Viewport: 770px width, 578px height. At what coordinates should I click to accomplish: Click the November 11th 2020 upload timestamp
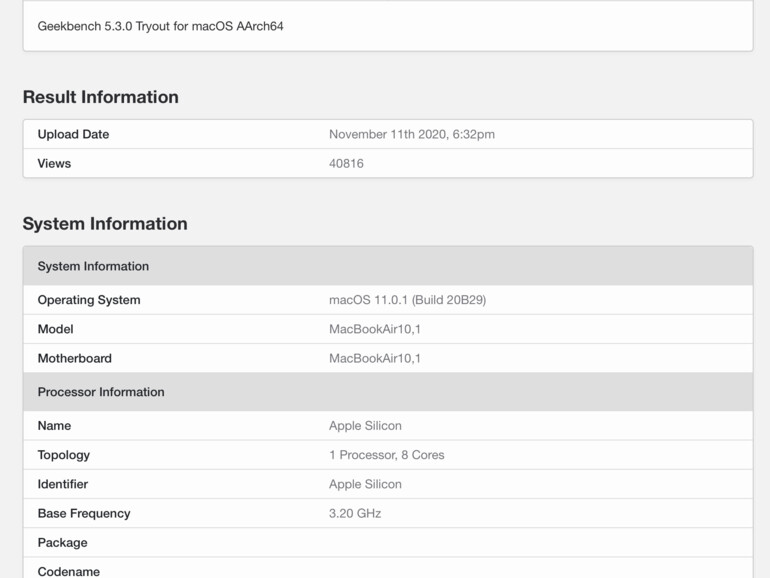pos(411,134)
